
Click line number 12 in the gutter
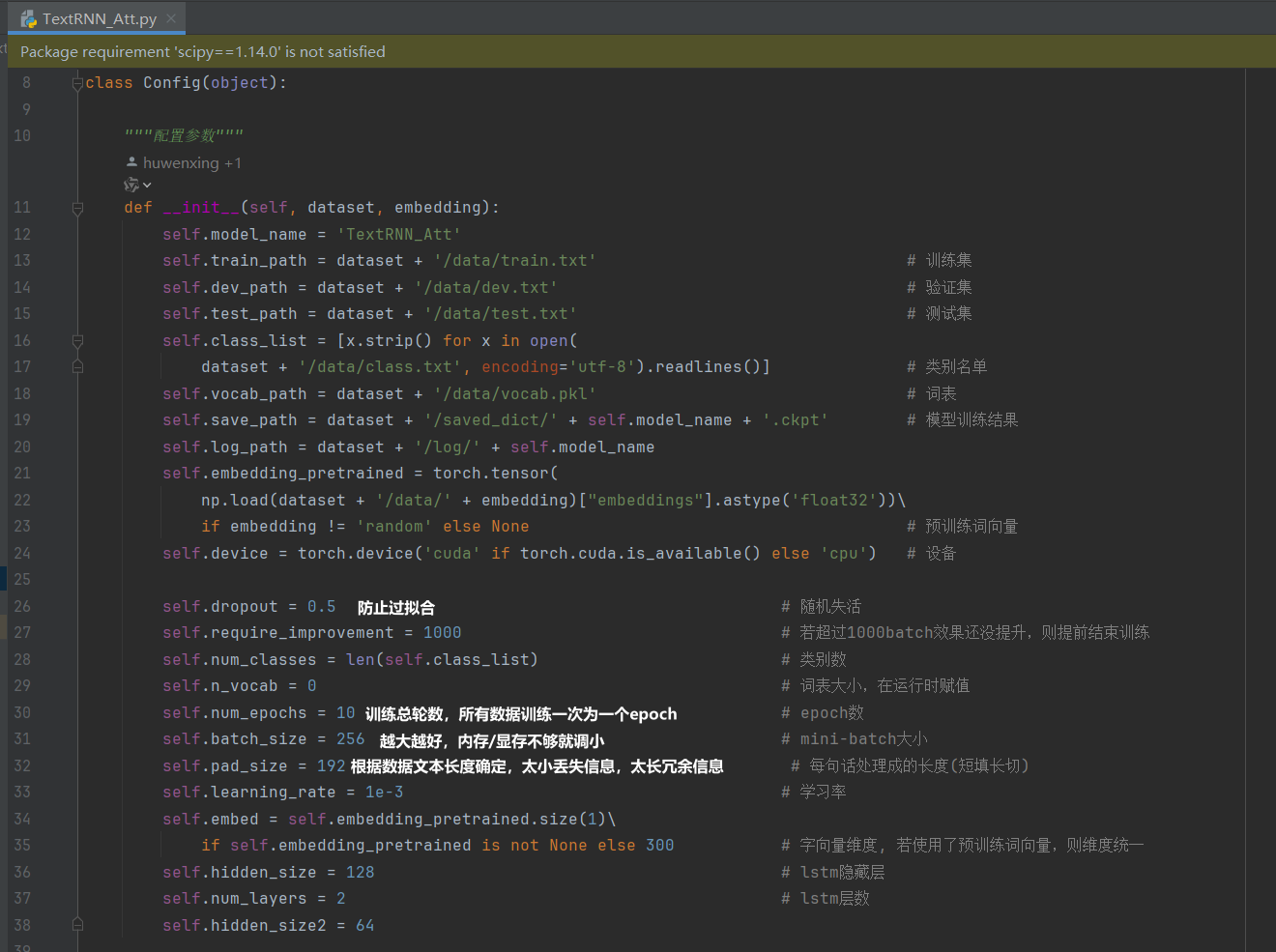(22, 235)
